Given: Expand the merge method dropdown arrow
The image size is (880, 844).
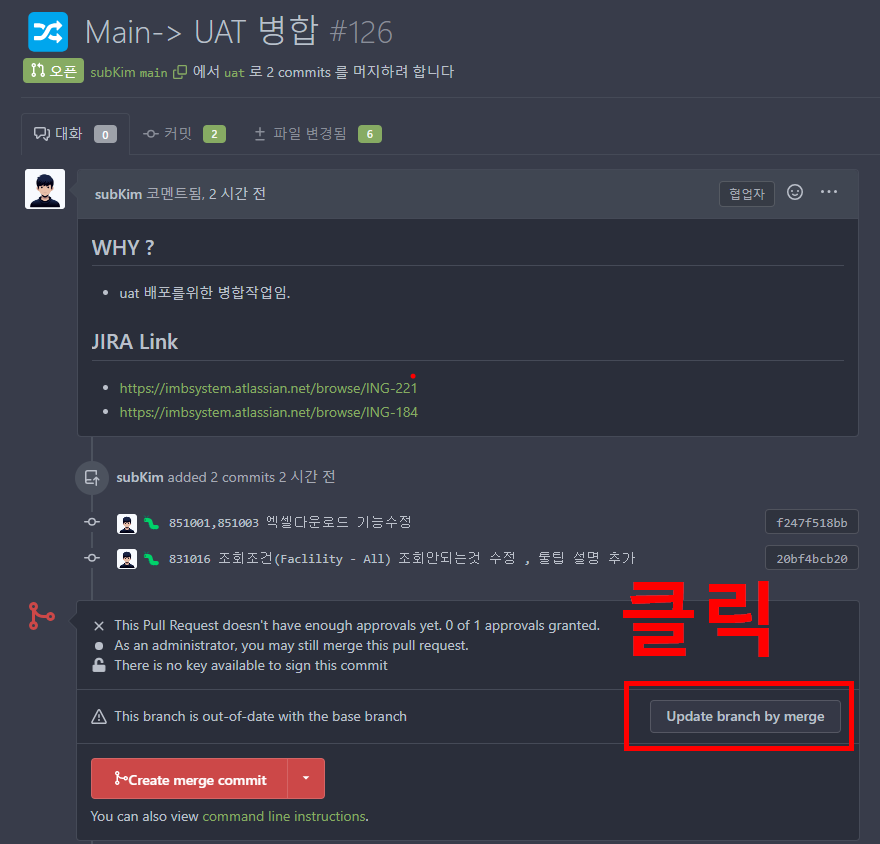Looking at the screenshot, I should (306, 778).
